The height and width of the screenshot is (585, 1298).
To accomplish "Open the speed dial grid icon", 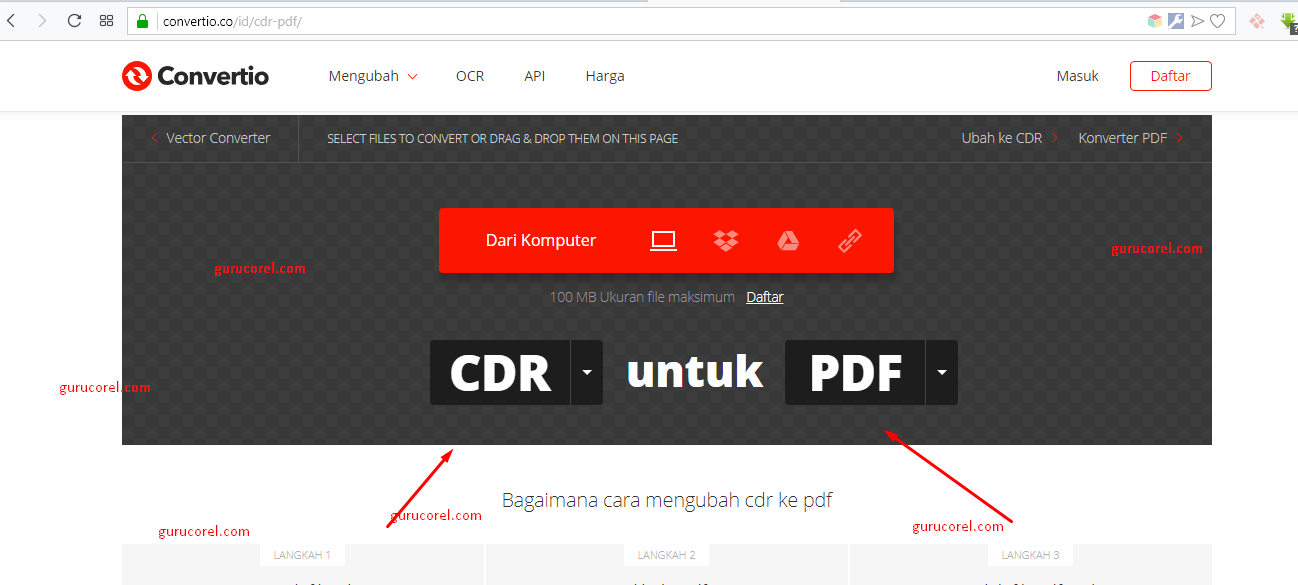I will [106, 20].
